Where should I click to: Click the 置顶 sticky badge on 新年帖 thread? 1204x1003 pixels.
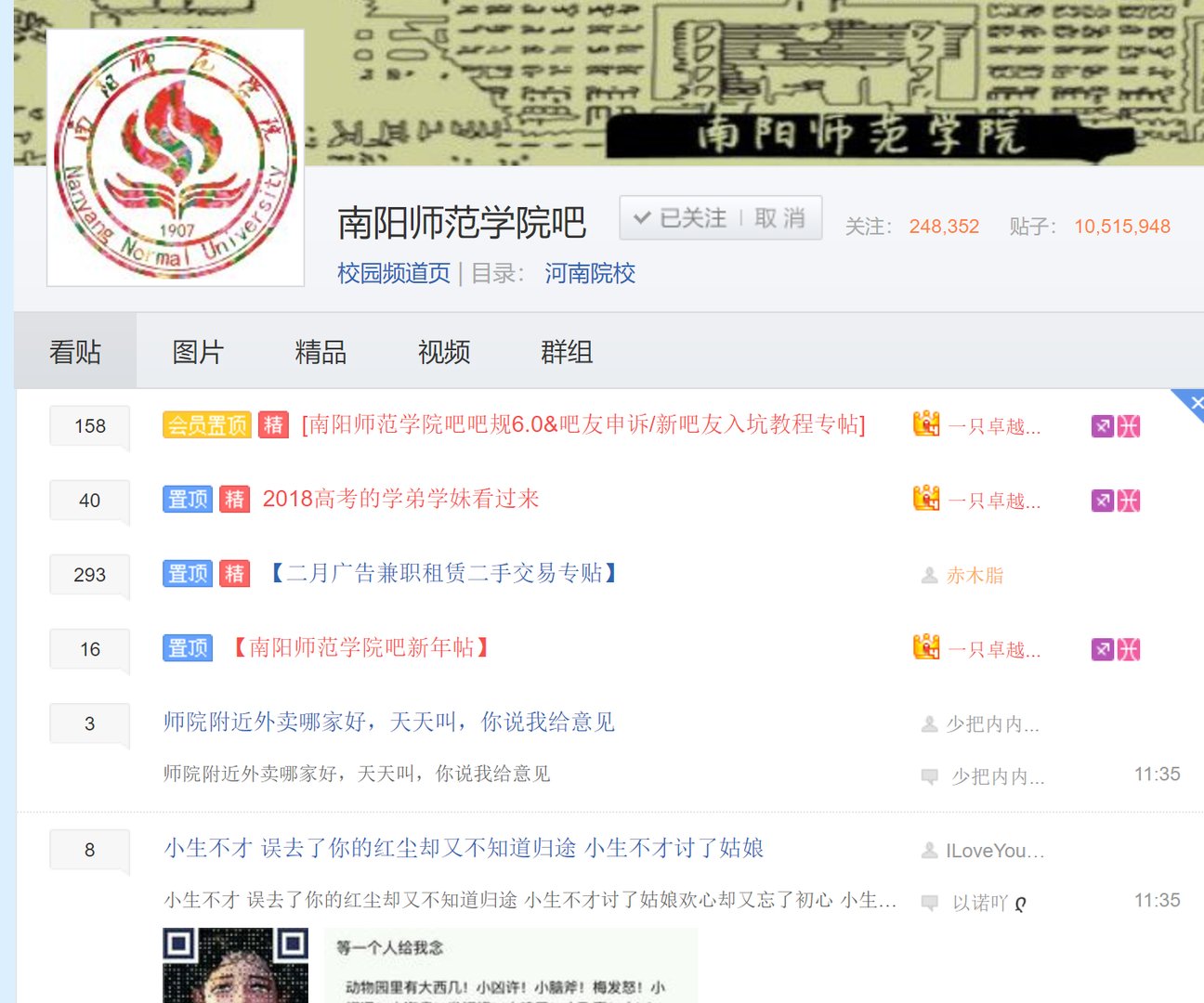click(x=186, y=647)
